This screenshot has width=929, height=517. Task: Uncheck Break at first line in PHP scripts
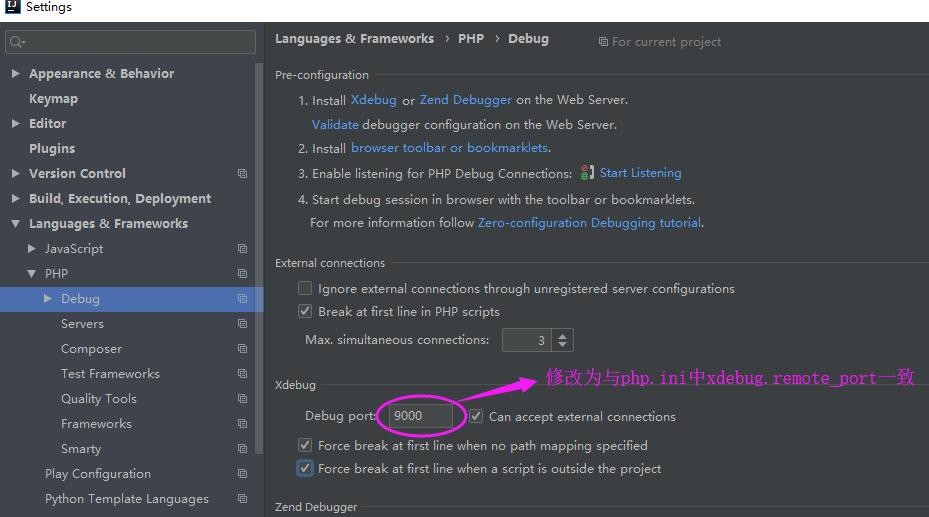305,312
